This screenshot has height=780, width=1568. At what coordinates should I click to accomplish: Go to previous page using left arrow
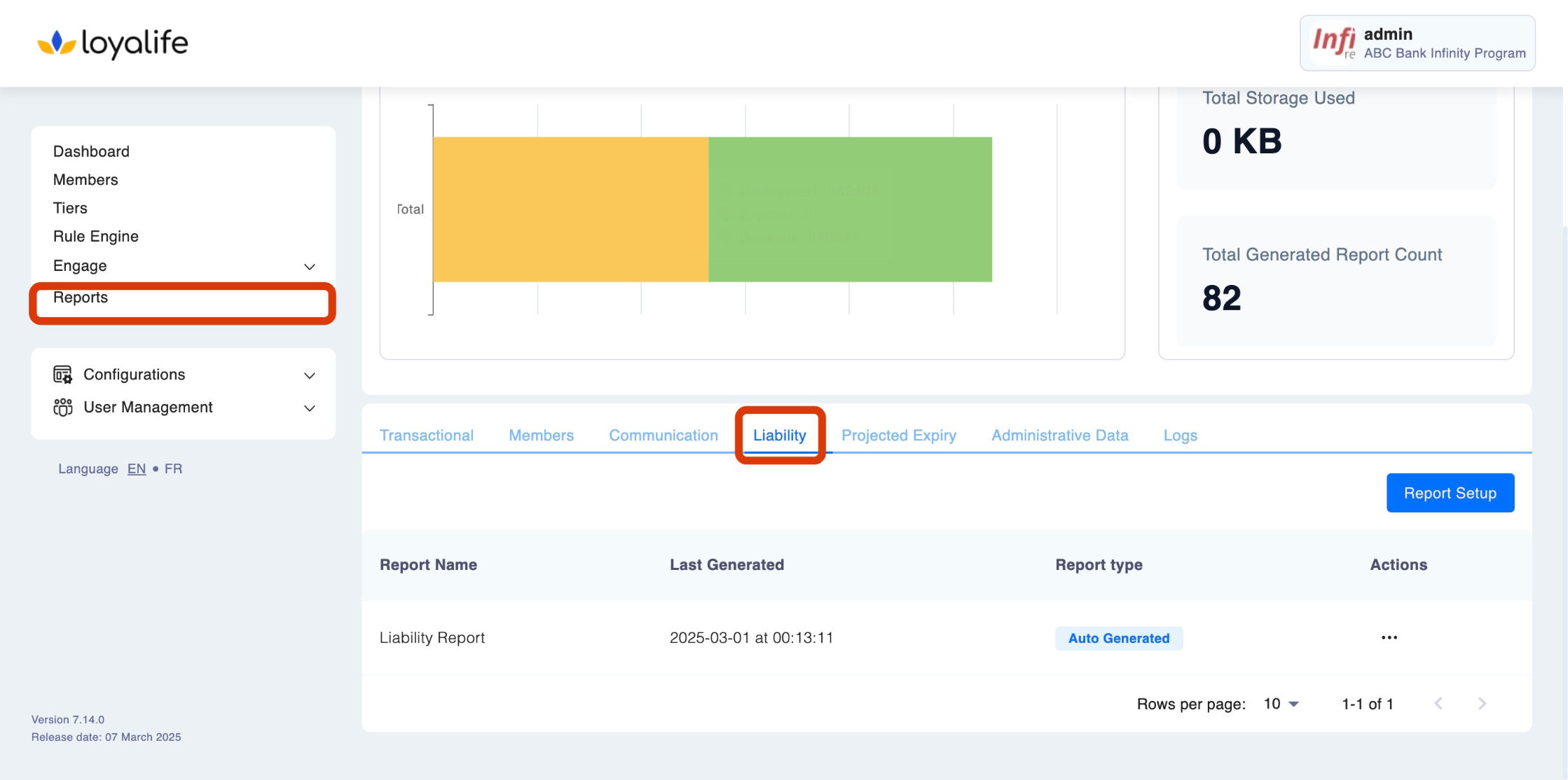(1438, 704)
